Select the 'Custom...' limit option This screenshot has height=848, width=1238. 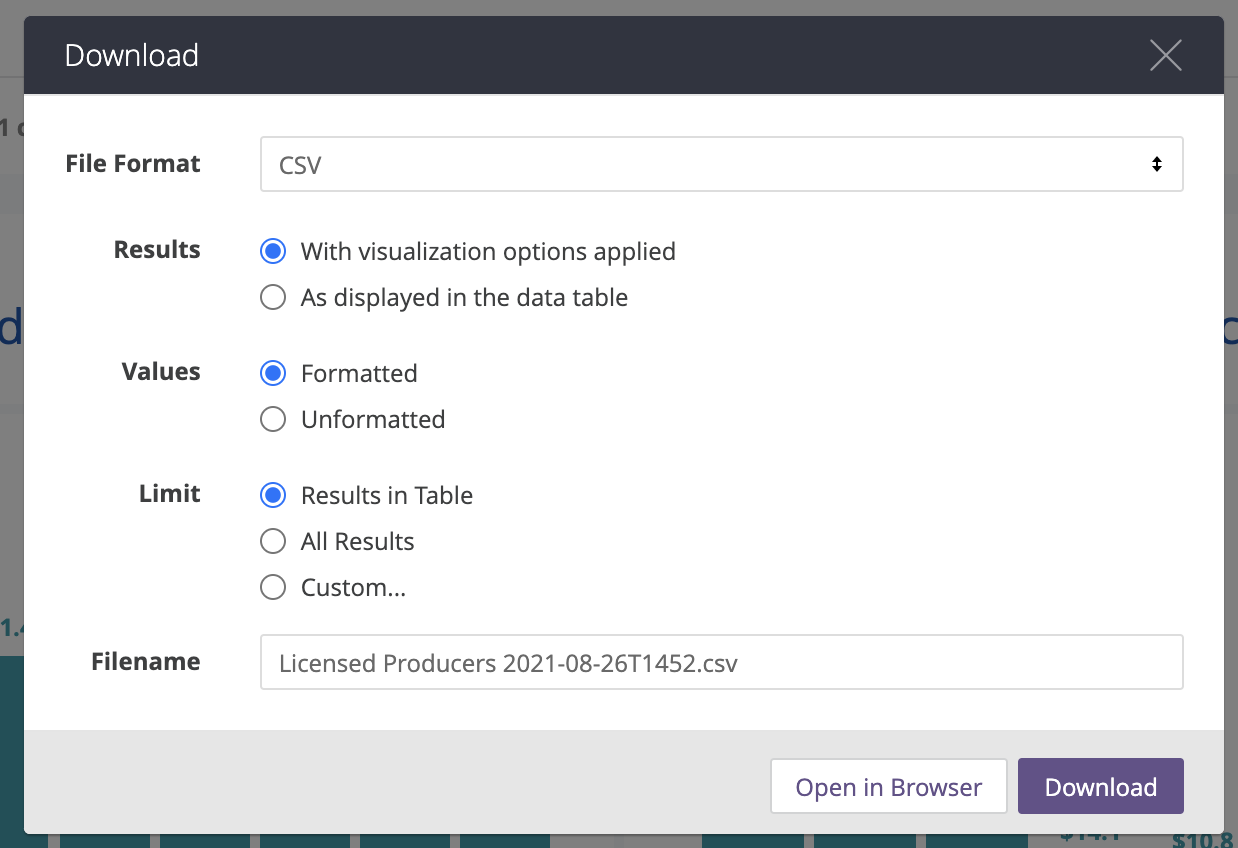click(273, 587)
